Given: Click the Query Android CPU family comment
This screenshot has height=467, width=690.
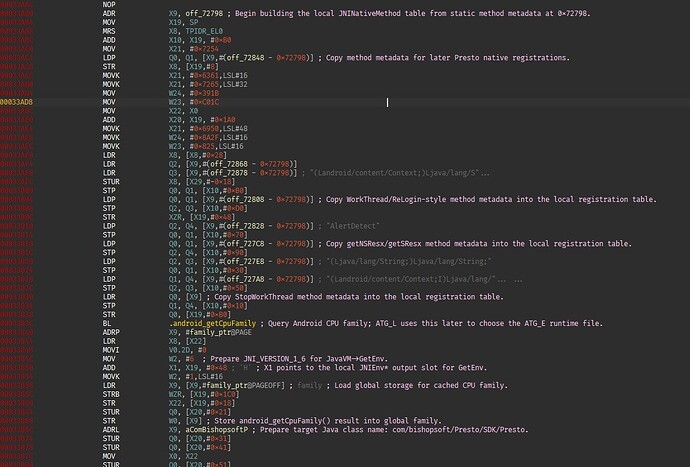Looking at the screenshot, I should 435,323.
